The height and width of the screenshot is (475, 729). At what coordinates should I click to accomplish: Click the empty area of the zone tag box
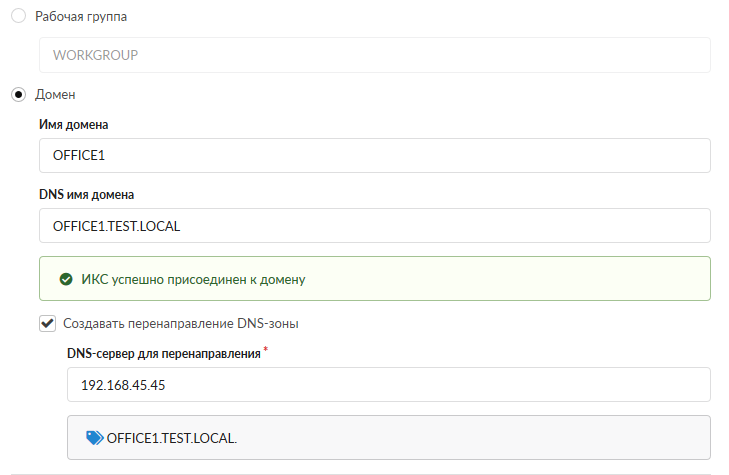click(480, 437)
